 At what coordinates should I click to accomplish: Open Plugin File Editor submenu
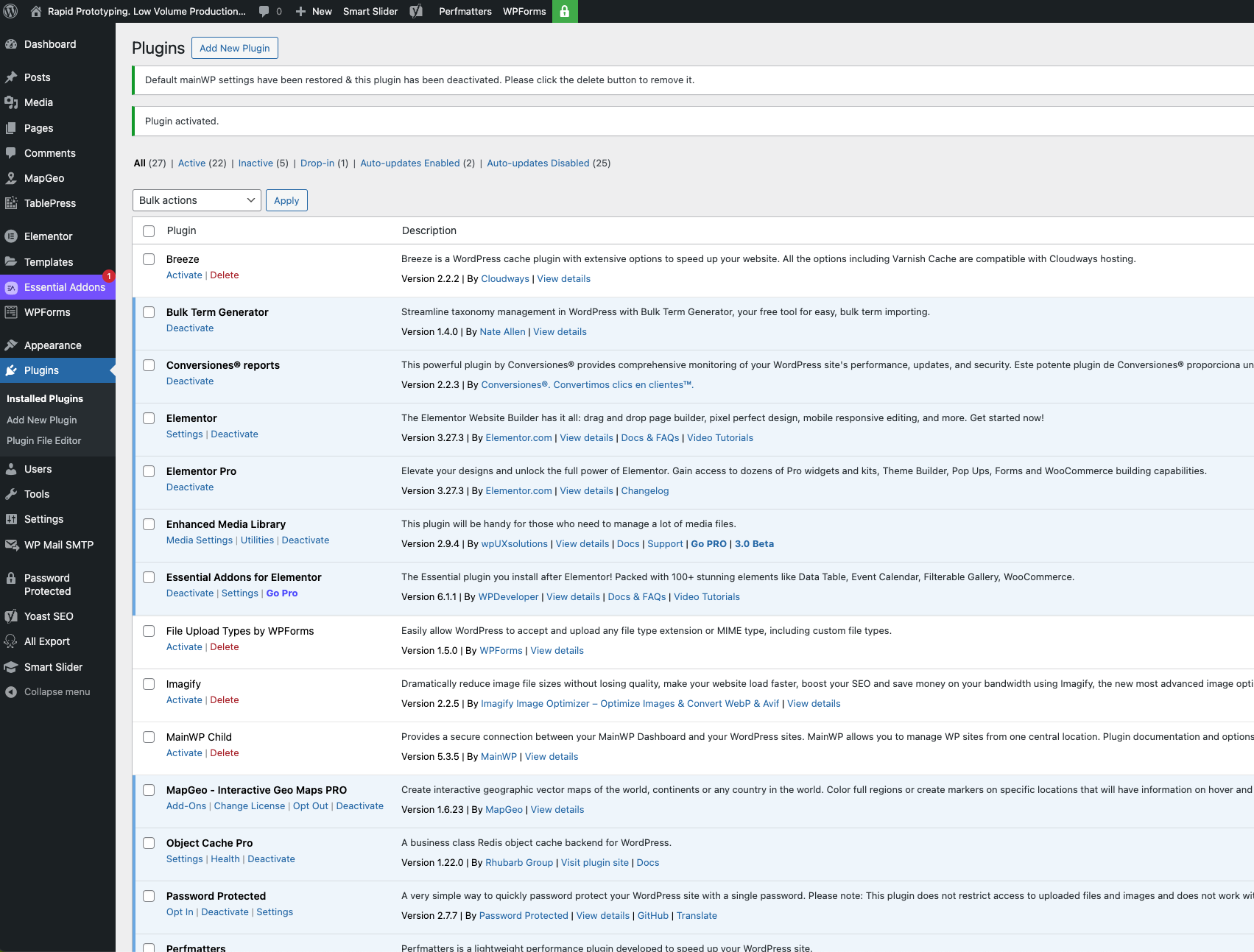coord(44,440)
